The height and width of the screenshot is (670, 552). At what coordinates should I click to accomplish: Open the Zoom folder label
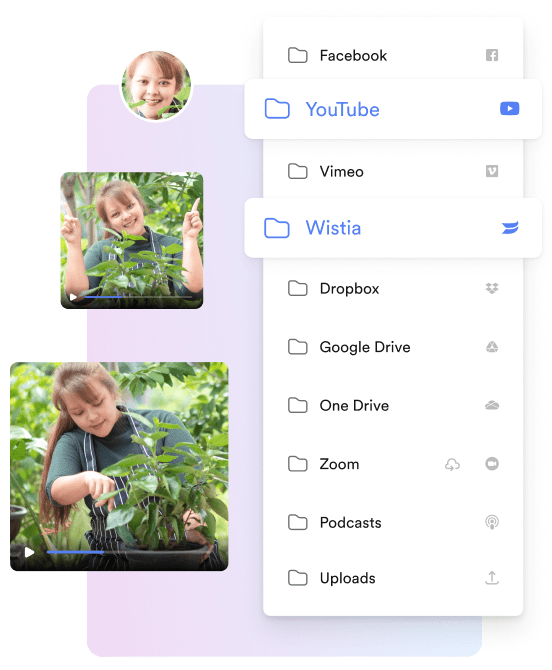coord(339,464)
